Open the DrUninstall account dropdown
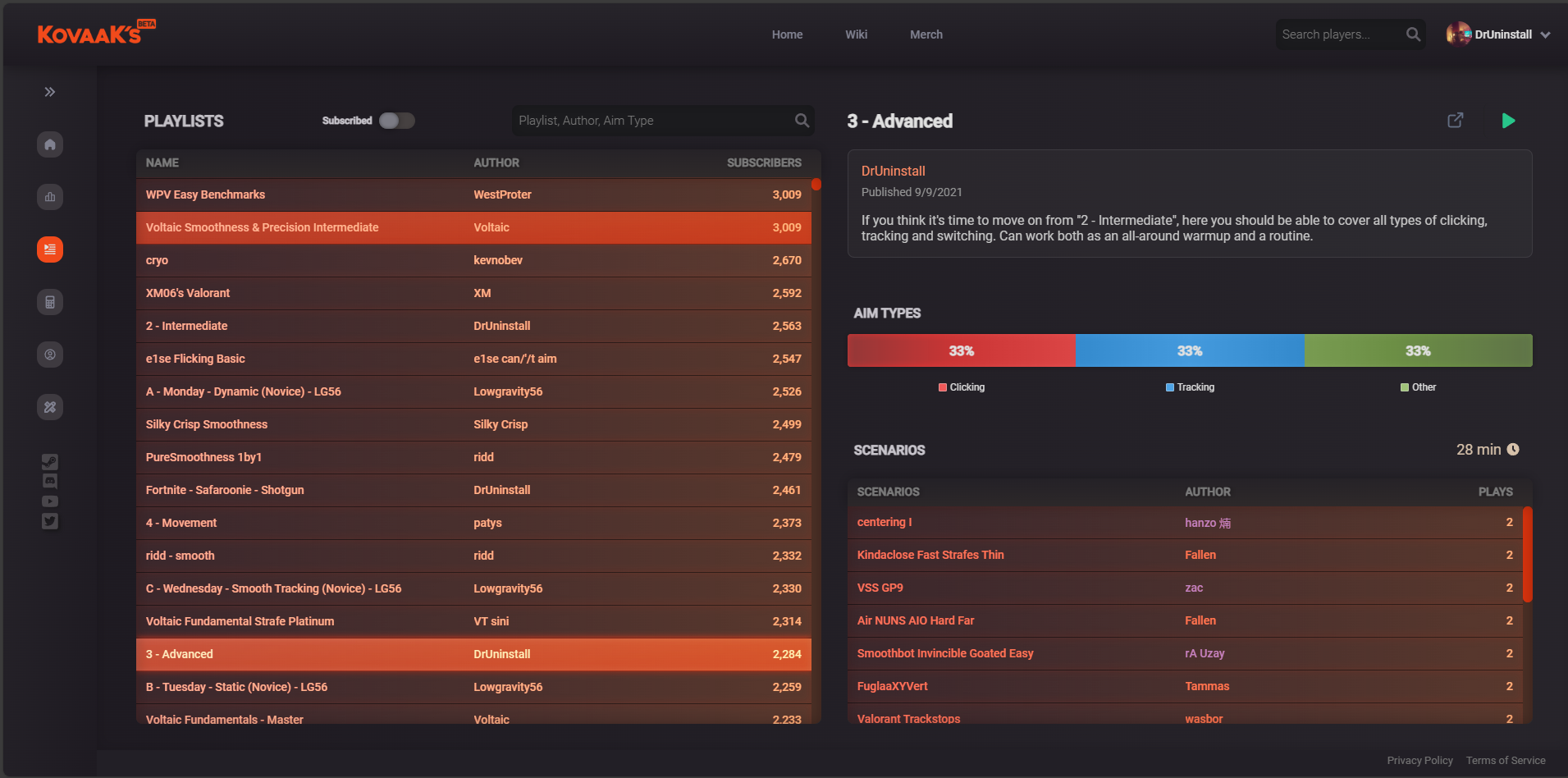This screenshot has width=1568, height=778. (x=1498, y=34)
